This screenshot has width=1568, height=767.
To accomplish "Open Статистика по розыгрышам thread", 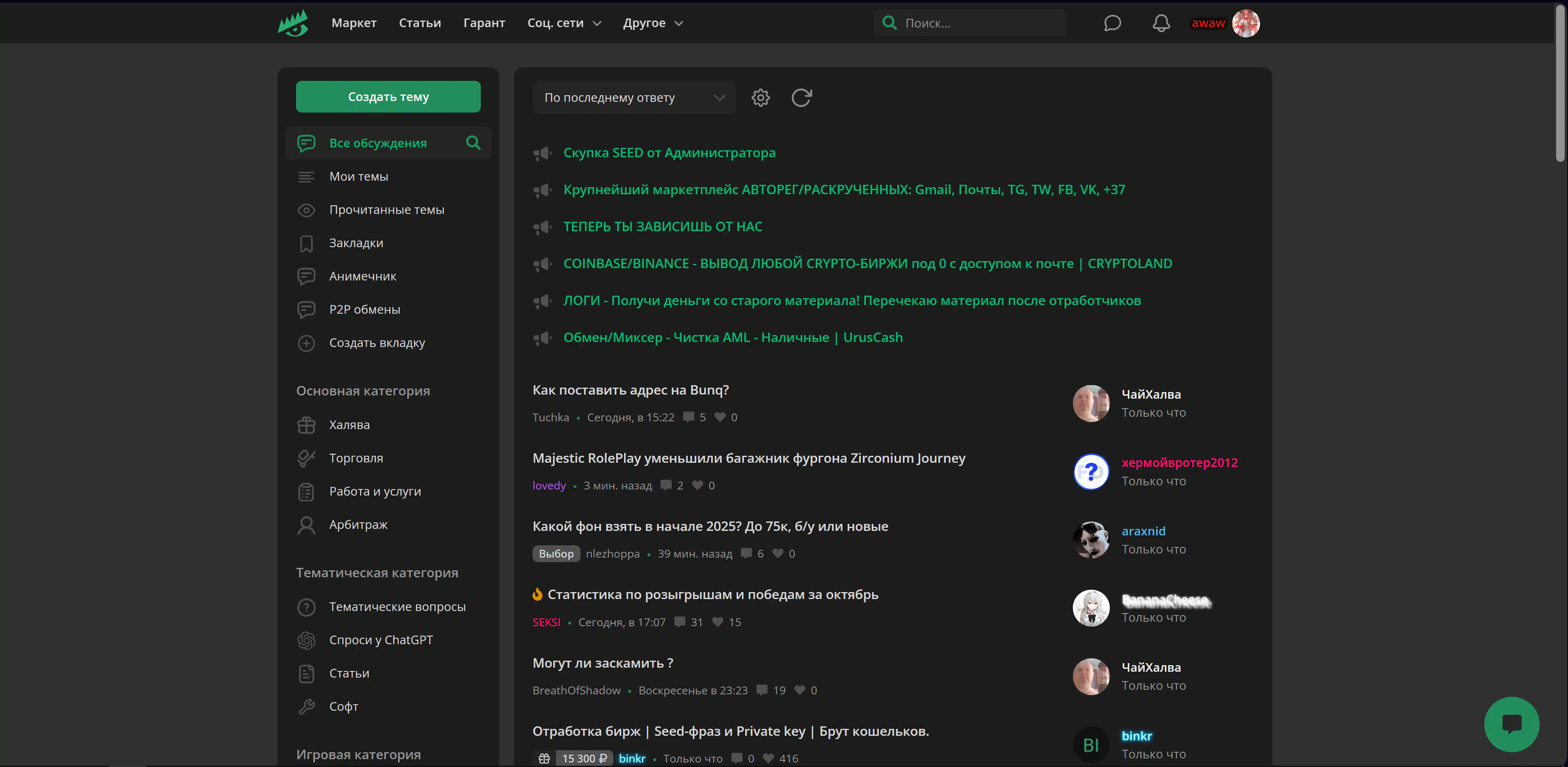I will 712,595.
